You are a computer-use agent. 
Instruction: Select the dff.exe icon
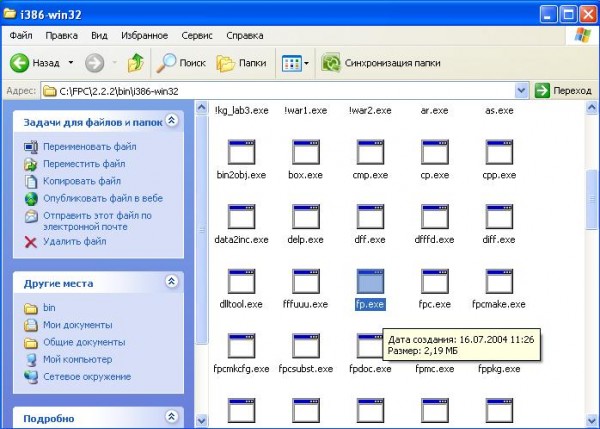[x=370, y=217]
